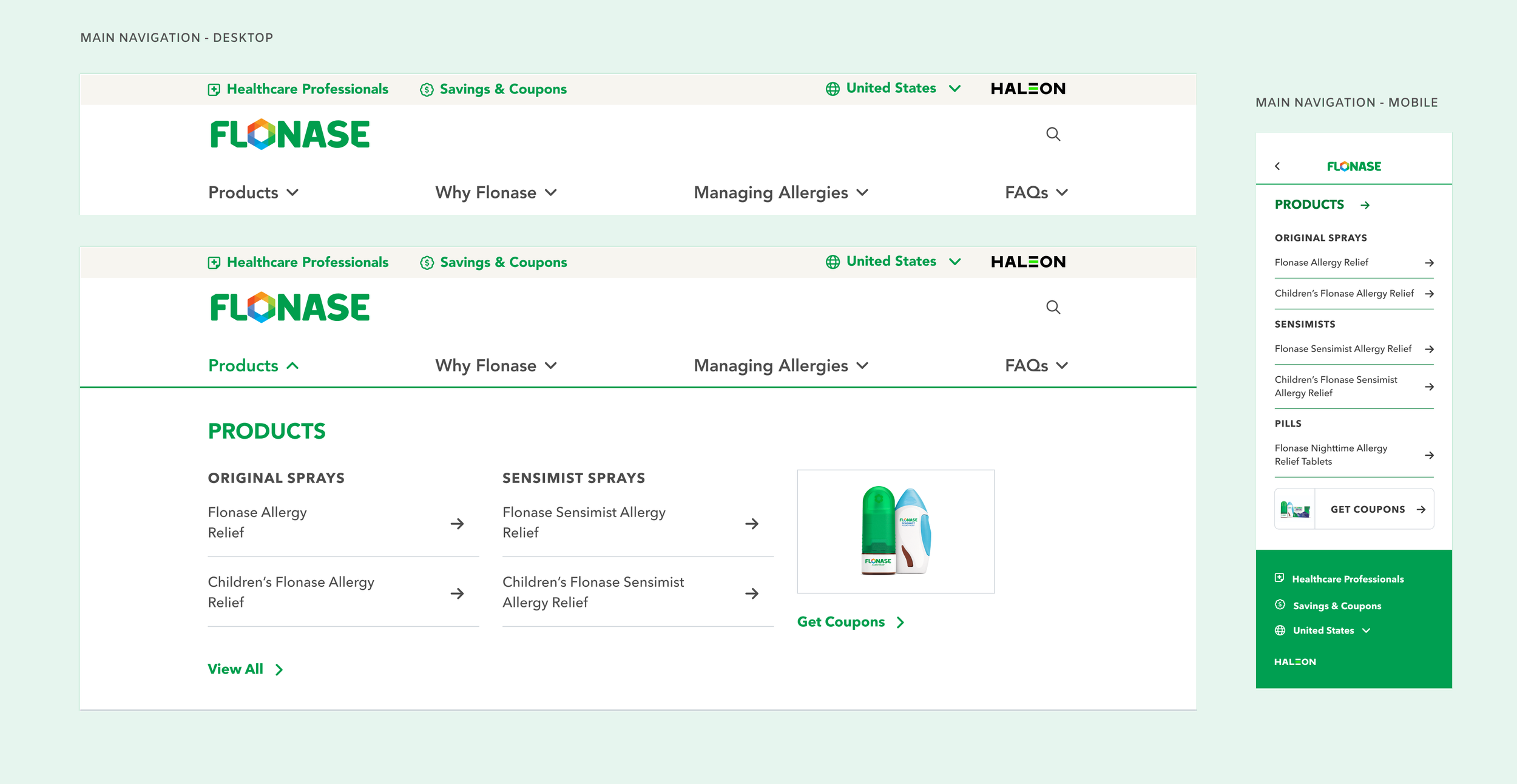Click mobile Healthcare Professionals icon
The height and width of the screenshot is (784, 1517).
click(x=1279, y=578)
